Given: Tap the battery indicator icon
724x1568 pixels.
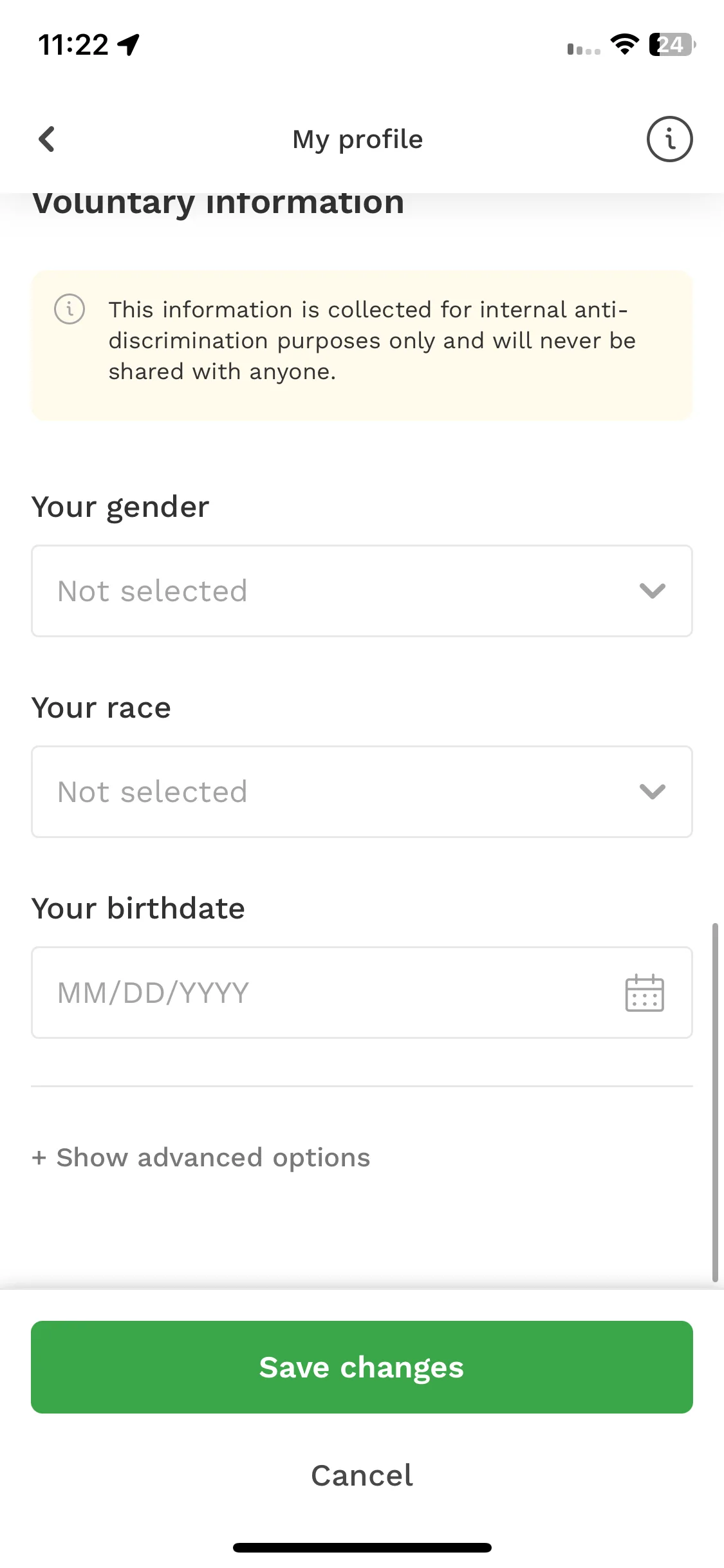Looking at the screenshot, I should (x=673, y=44).
